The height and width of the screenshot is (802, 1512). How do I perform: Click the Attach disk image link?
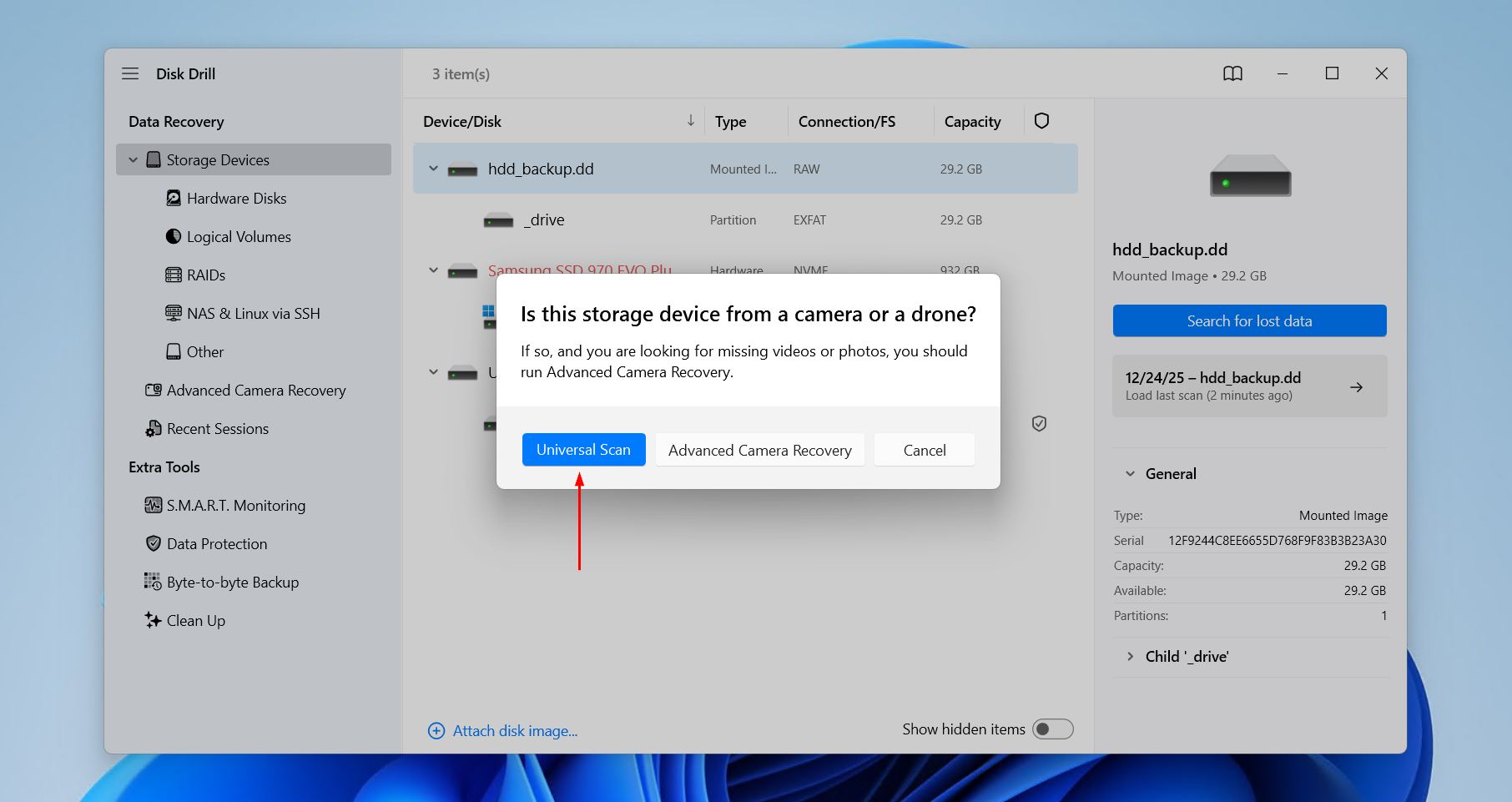tap(514, 731)
